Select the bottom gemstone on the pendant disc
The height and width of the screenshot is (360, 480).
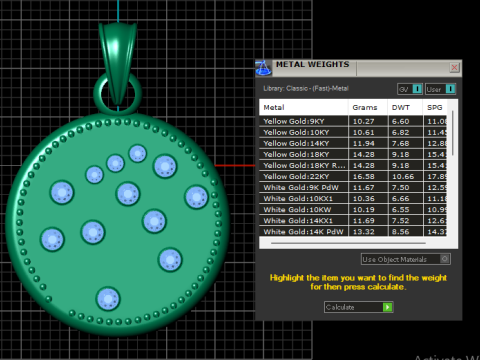click(108, 299)
